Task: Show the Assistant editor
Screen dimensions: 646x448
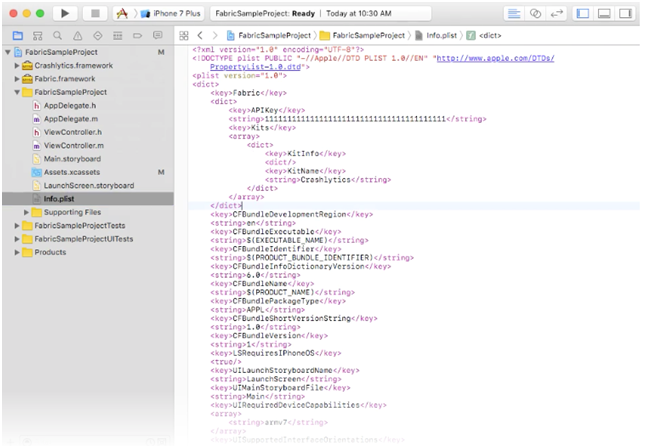Action: 535,14
